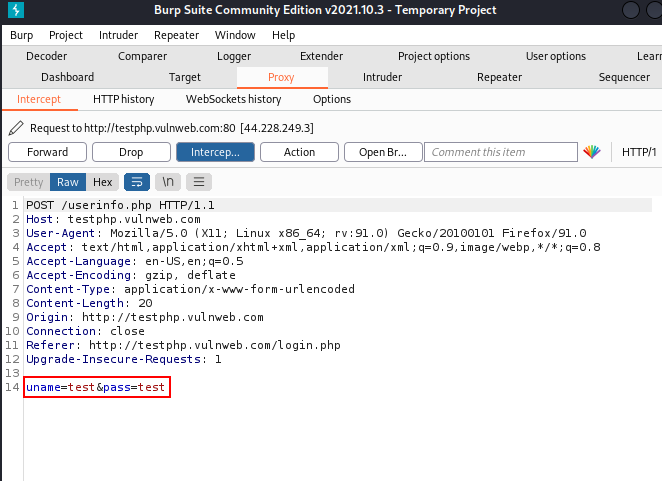Switch to the Target tab
This screenshot has width=662, height=481.
185,77
